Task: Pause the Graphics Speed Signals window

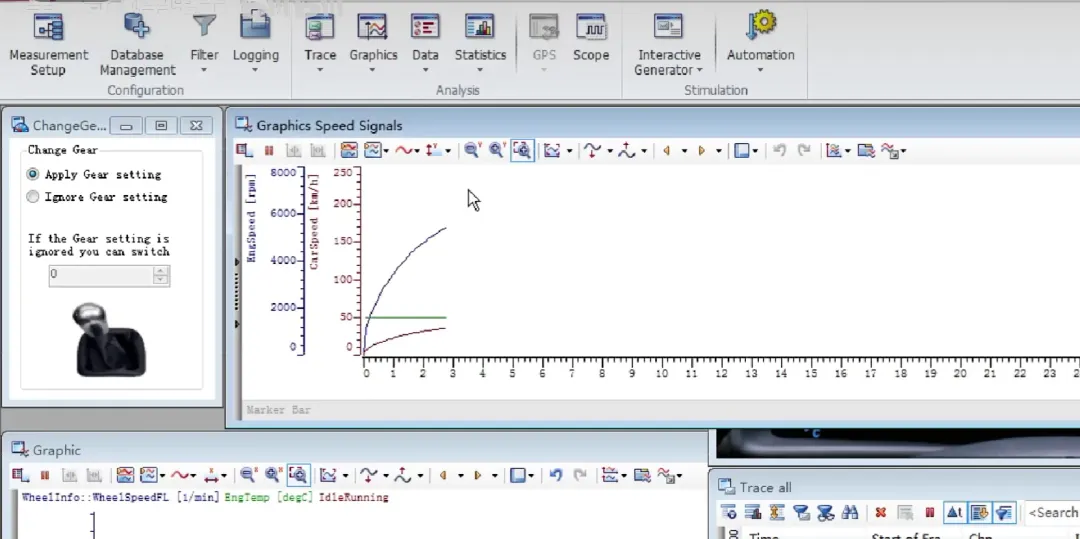Action: [269, 150]
